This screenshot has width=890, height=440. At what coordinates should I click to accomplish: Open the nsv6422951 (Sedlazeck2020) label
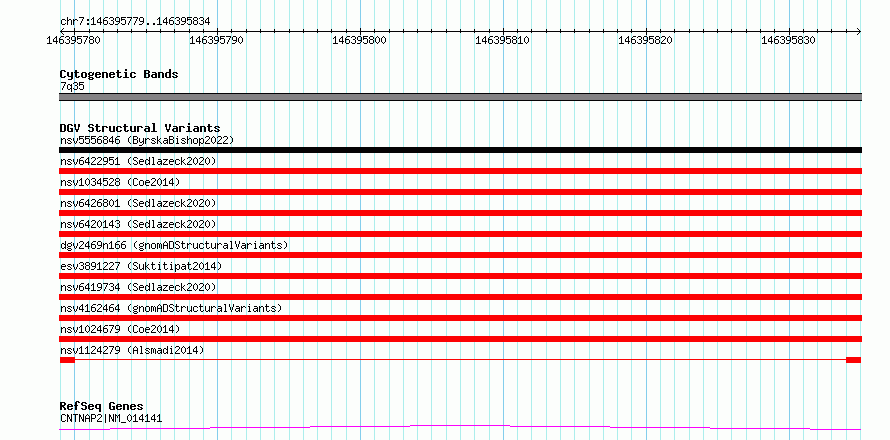(x=138, y=161)
